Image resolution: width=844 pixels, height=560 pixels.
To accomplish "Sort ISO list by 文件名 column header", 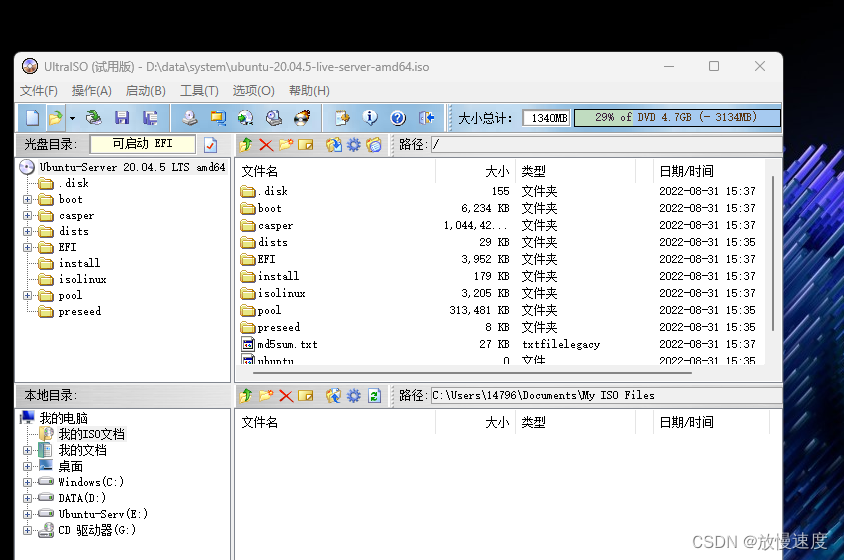I will click(336, 171).
